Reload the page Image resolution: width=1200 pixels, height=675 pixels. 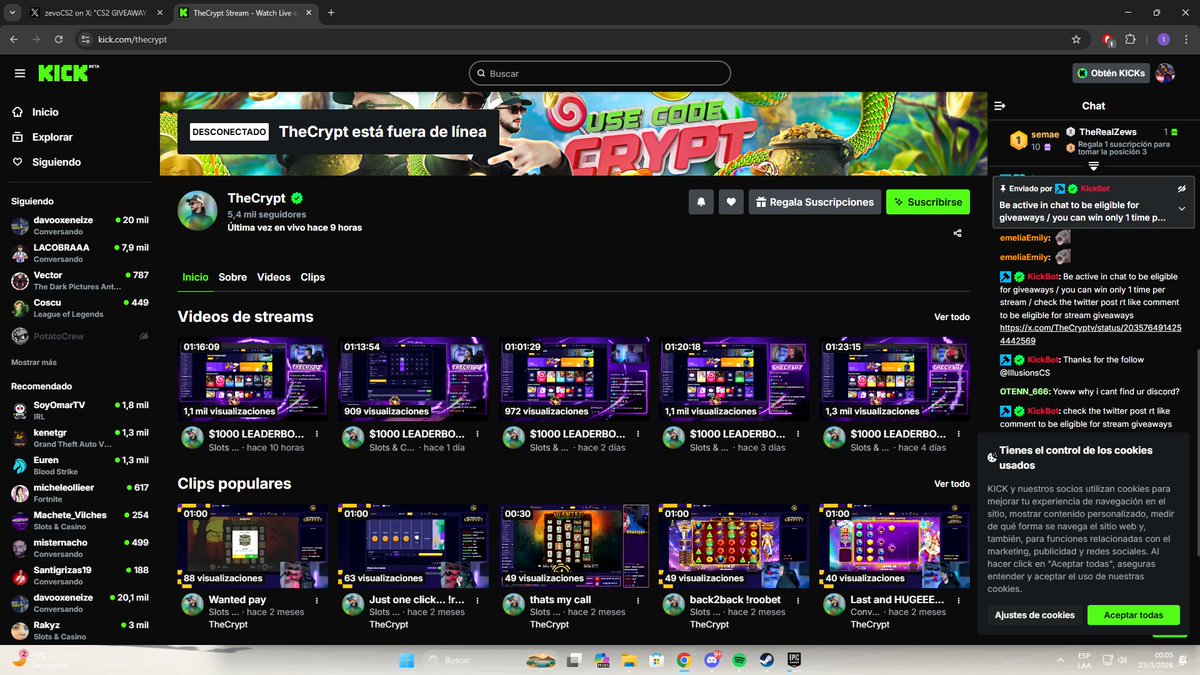[x=59, y=39]
